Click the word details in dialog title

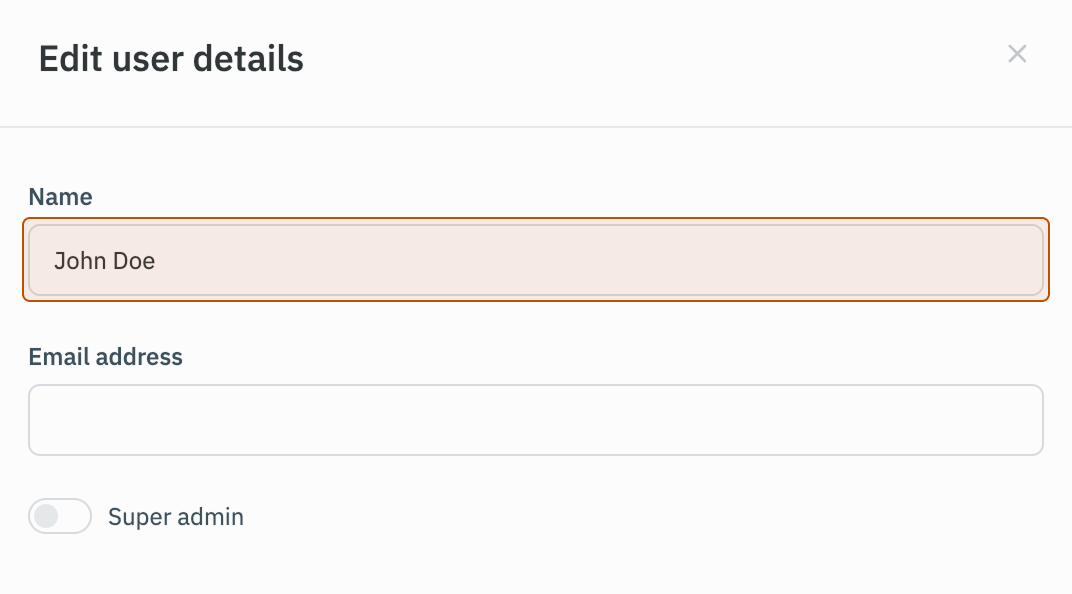pos(248,59)
